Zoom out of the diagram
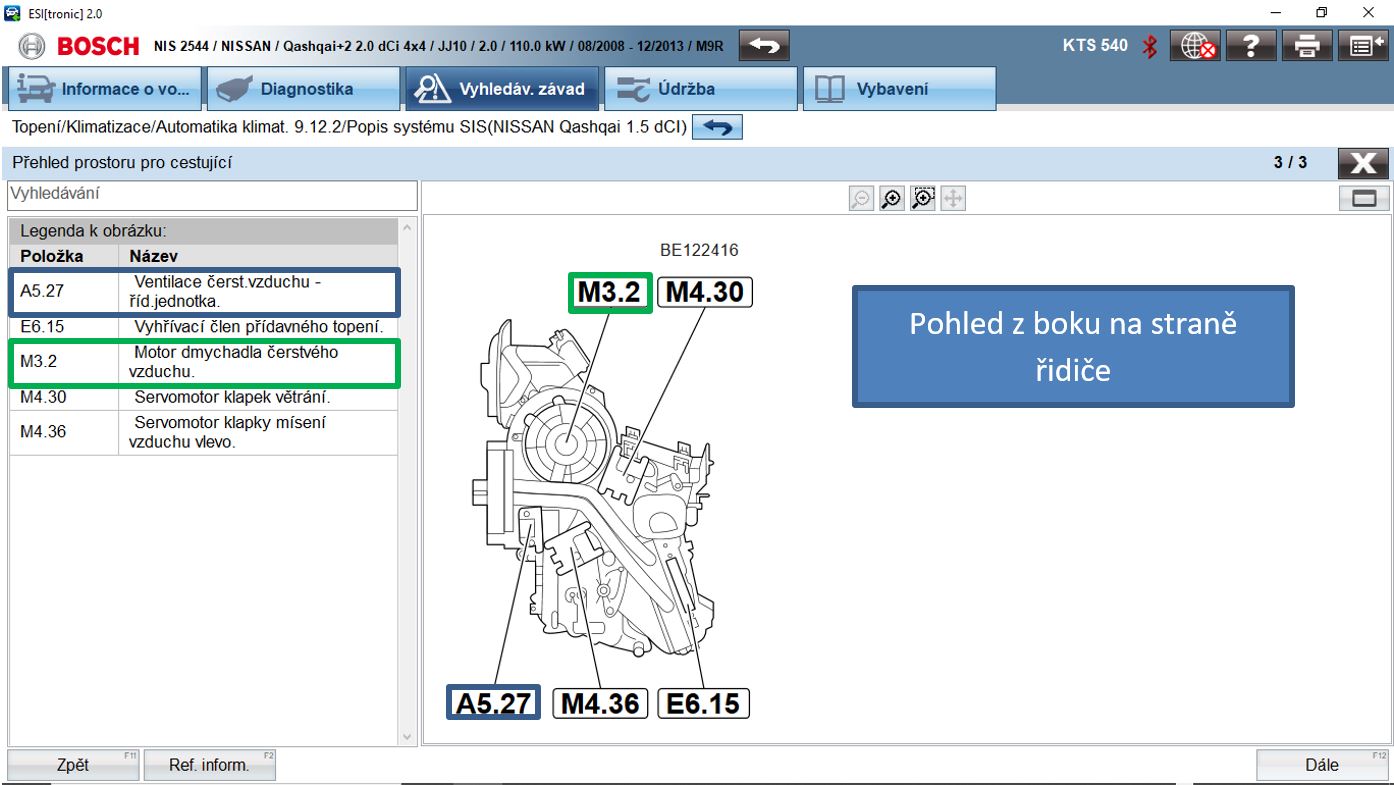The height and width of the screenshot is (785, 1394). [860, 199]
